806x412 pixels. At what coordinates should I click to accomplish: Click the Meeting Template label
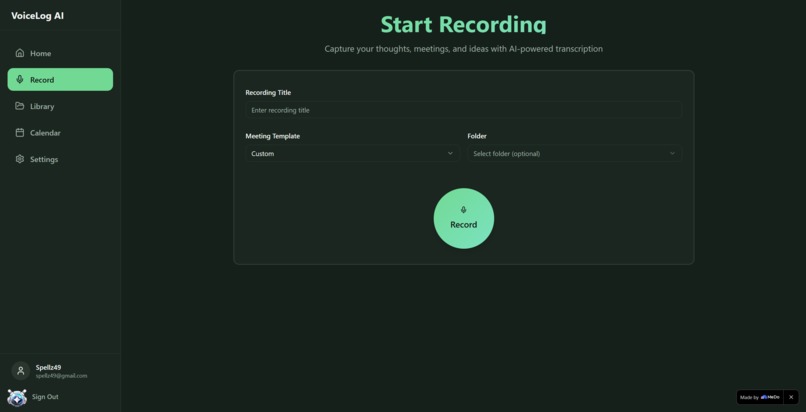coord(272,136)
